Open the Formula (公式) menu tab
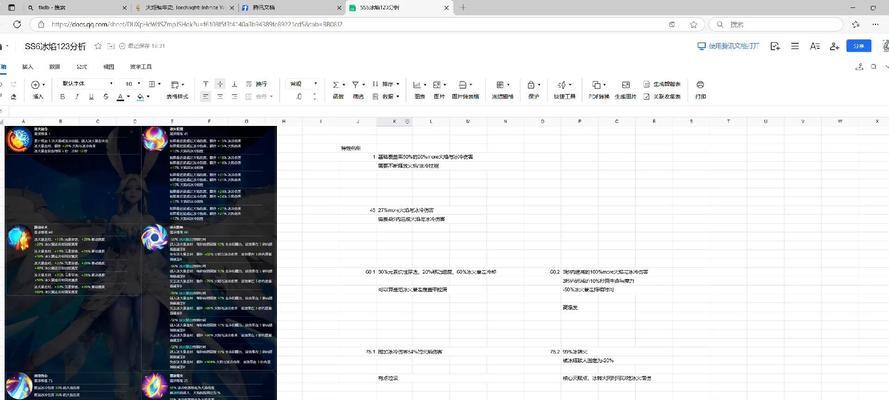This screenshot has height=400, width=889. (82, 66)
